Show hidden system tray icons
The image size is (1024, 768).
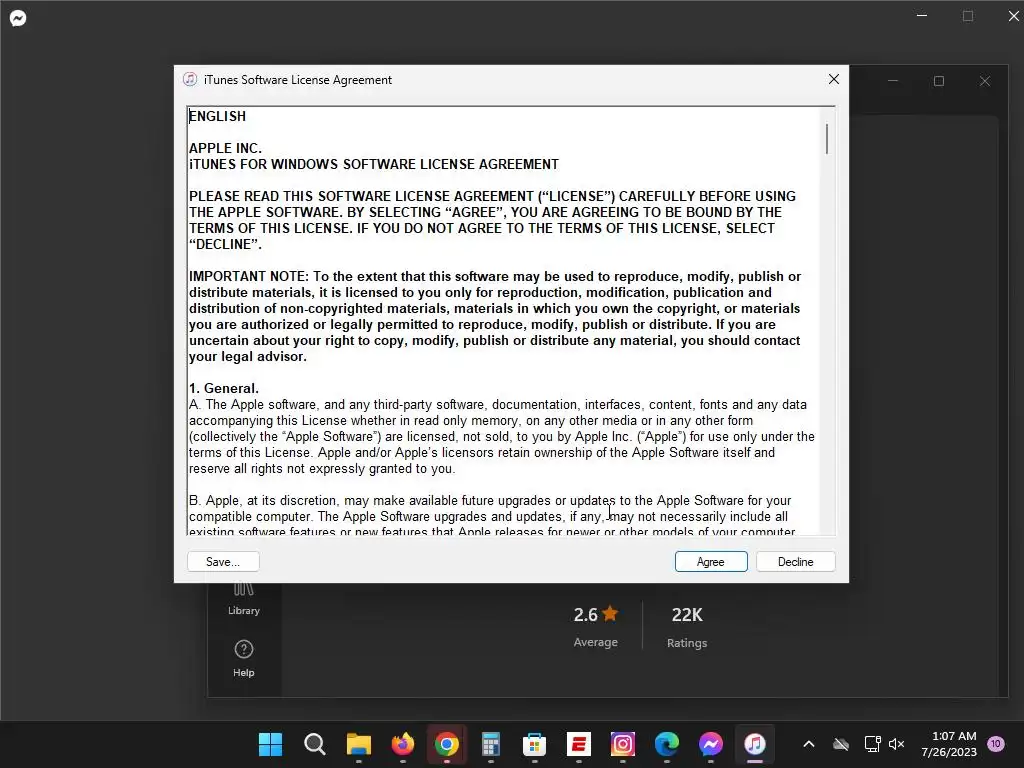pos(808,744)
